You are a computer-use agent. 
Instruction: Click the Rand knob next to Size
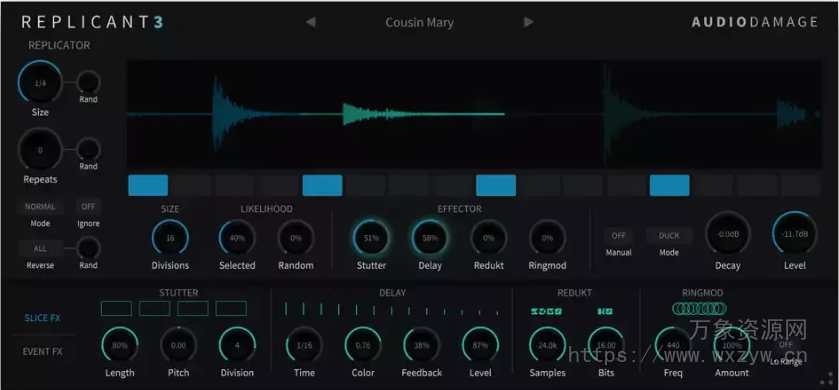[88, 82]
